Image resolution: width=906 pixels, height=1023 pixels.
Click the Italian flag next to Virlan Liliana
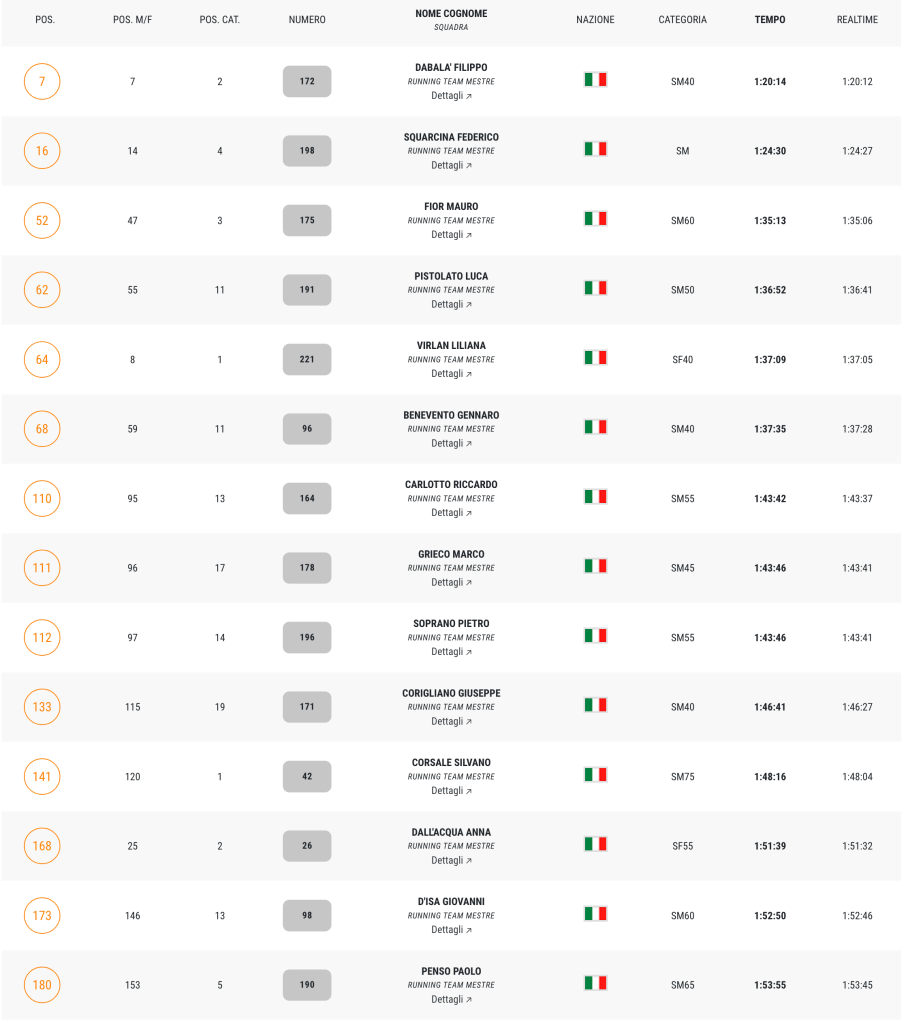pos(595,358)
